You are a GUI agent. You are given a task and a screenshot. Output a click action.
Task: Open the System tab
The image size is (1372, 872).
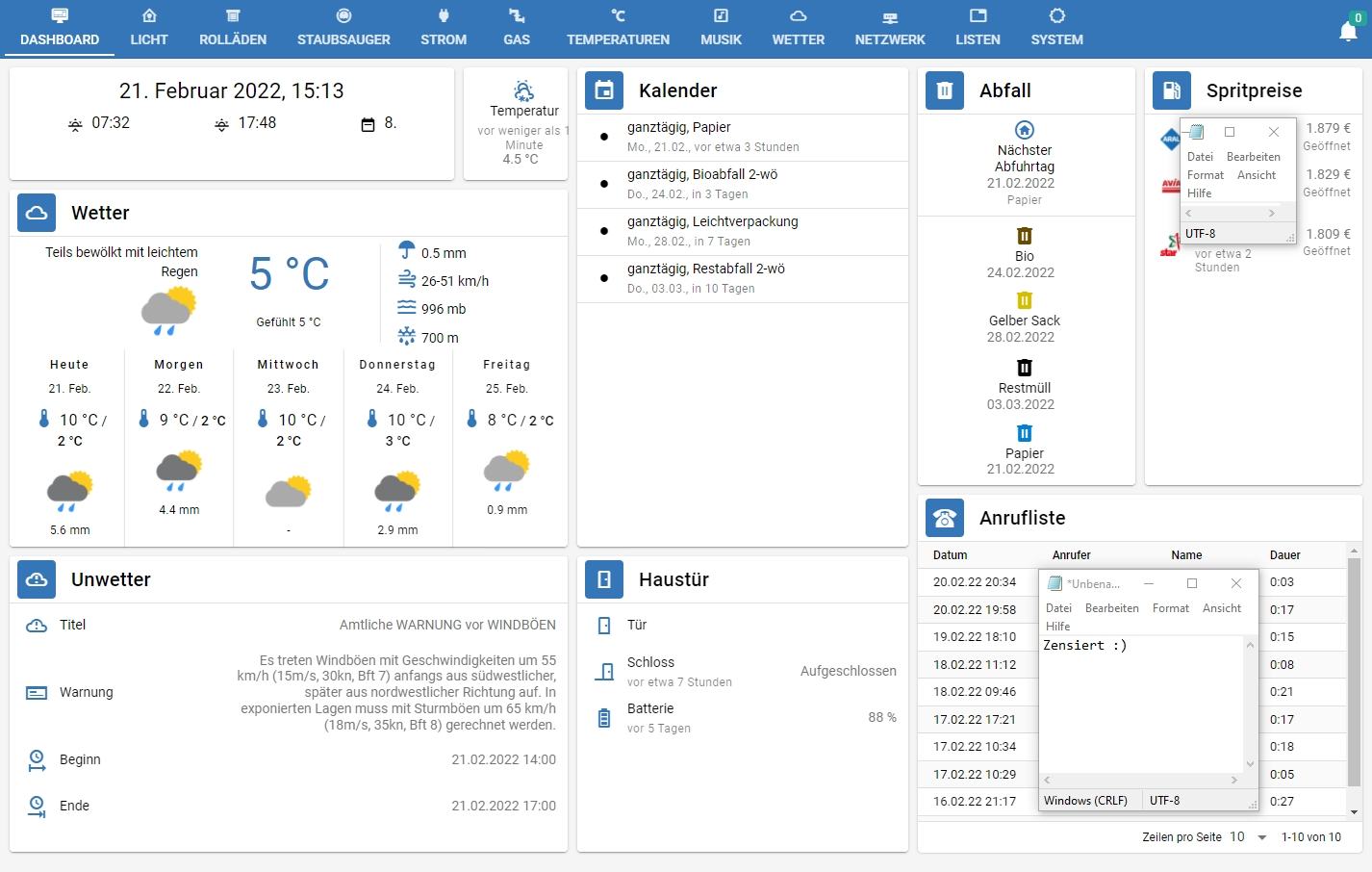pyautogui.click(x=1056, y=28)
